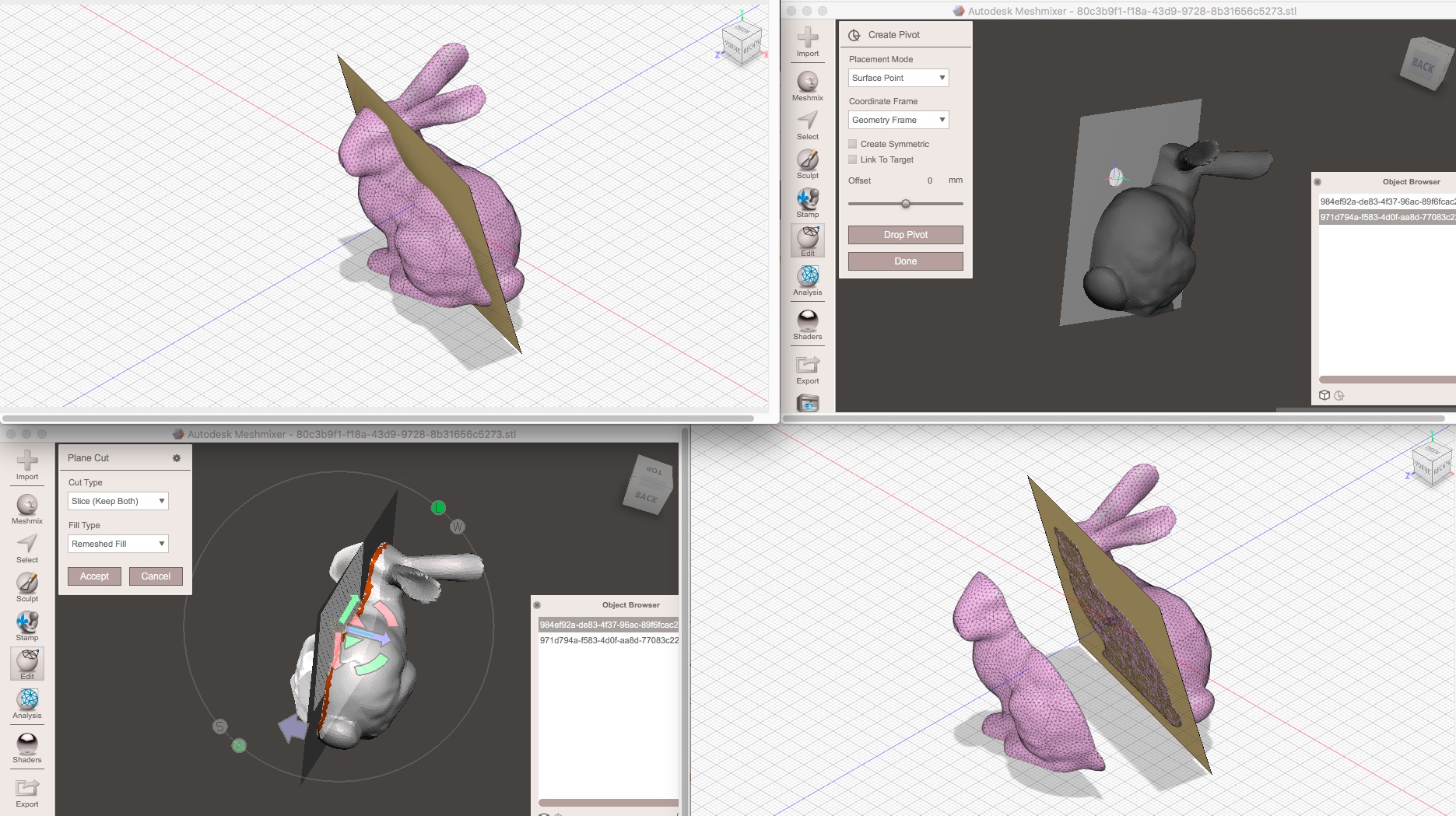Enable the Create Symmetric checkbox
This screenshot has width=1456, height=816.
(x=852, y=144)
